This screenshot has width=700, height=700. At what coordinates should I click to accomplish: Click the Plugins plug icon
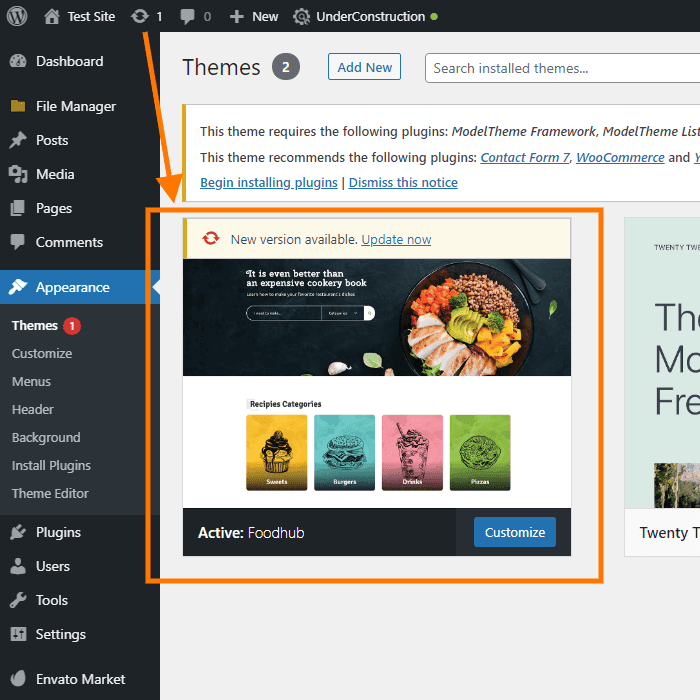[18, 532]
